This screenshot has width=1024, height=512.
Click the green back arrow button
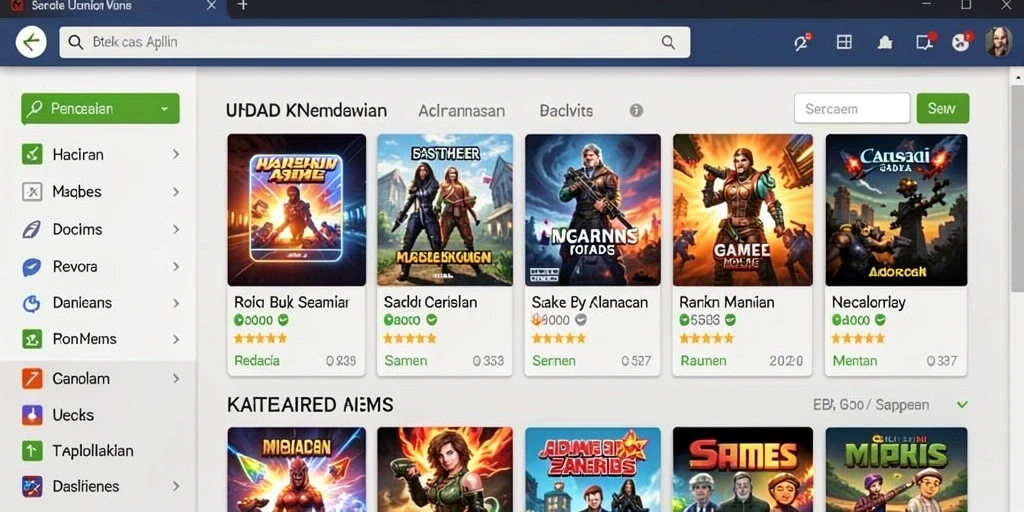pos(31,42)
